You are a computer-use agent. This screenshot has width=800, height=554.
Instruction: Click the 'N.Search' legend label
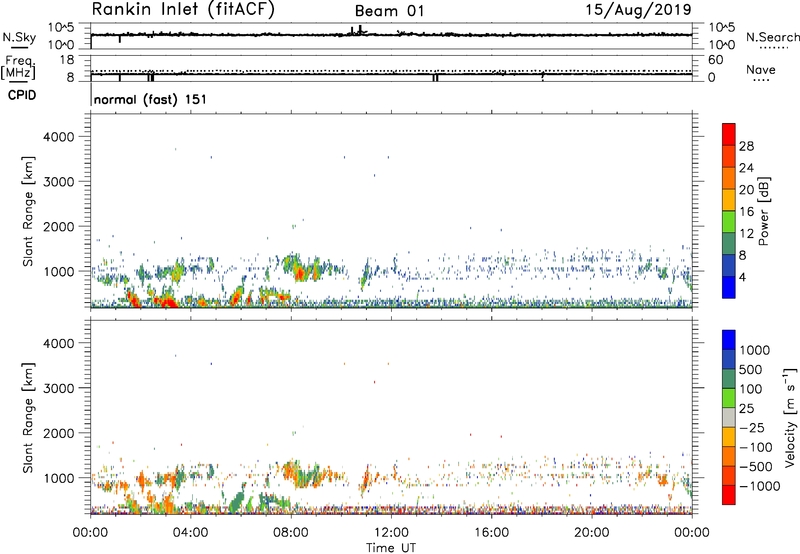[x=772, y=37]
